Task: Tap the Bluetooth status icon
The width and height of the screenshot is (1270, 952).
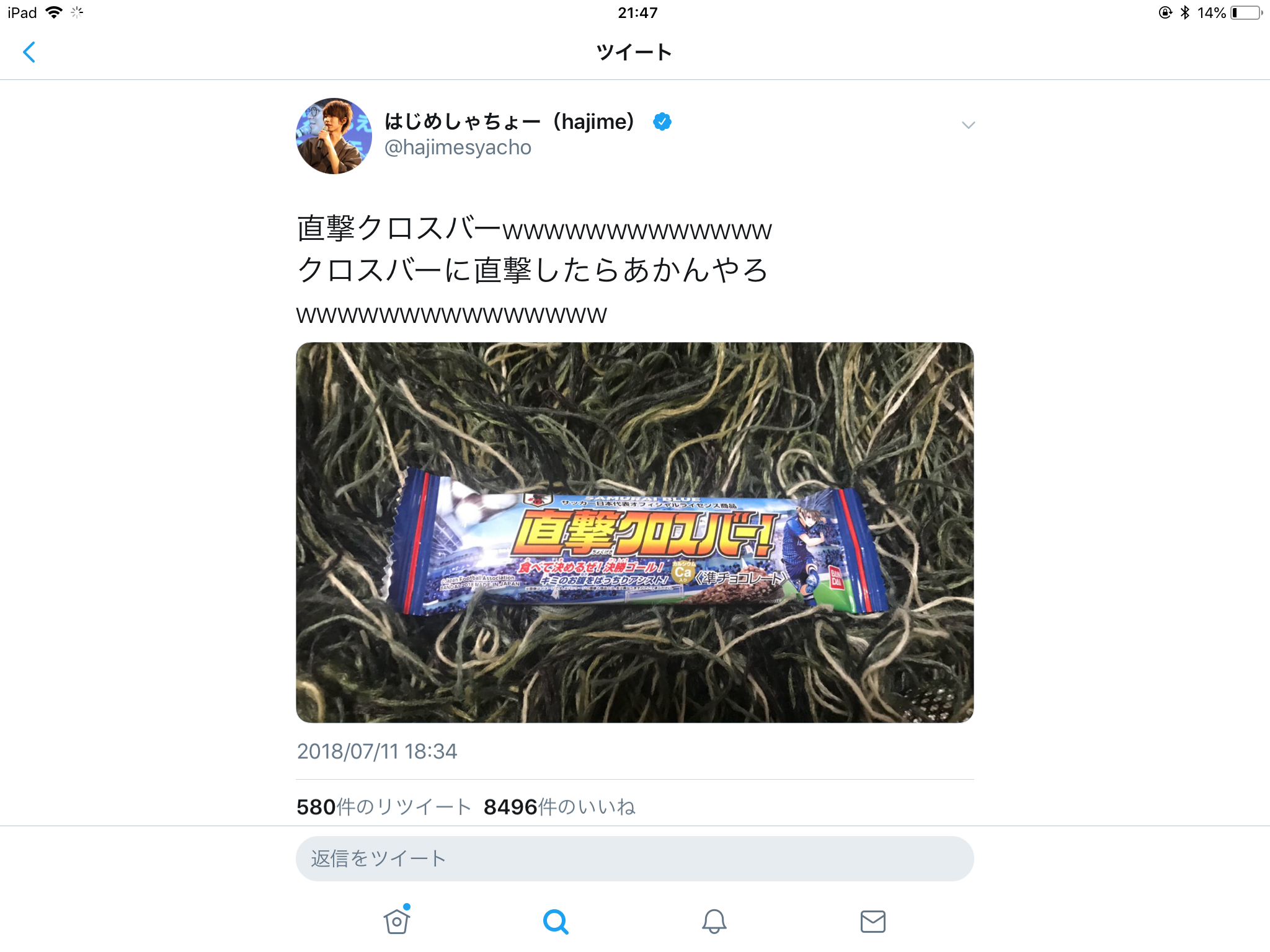Action: click(1185, 12)
